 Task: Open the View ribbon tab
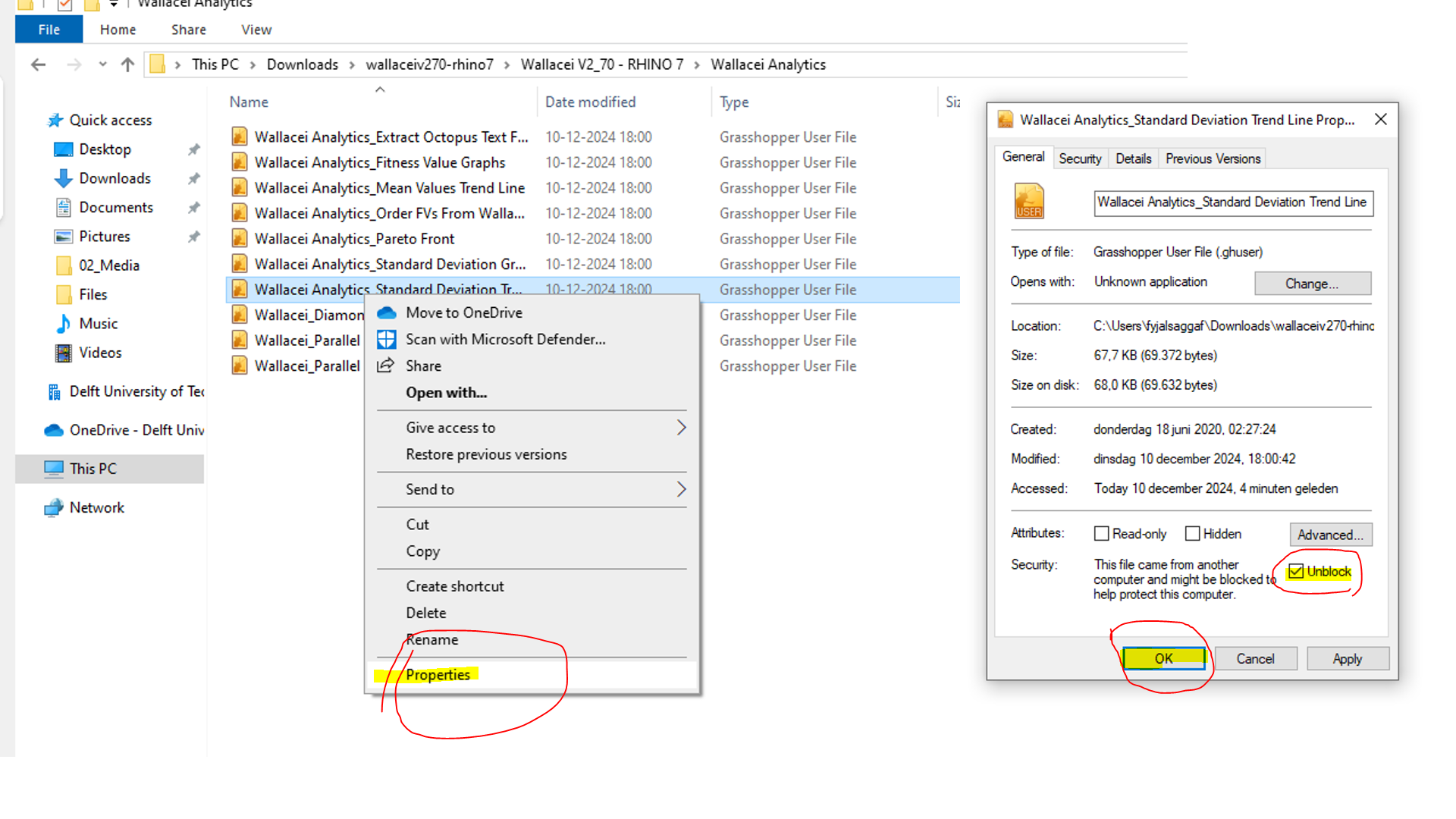coord(255,30)
